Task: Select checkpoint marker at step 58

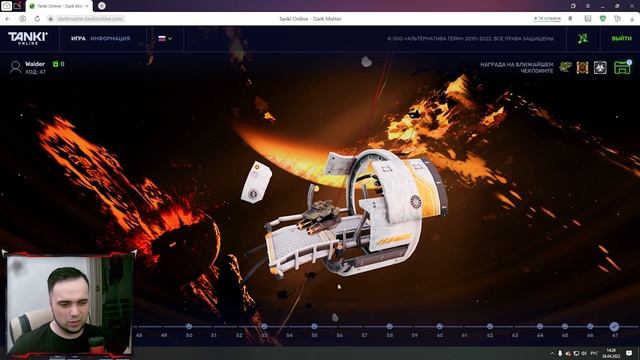Action: click(x=389, y=326)
